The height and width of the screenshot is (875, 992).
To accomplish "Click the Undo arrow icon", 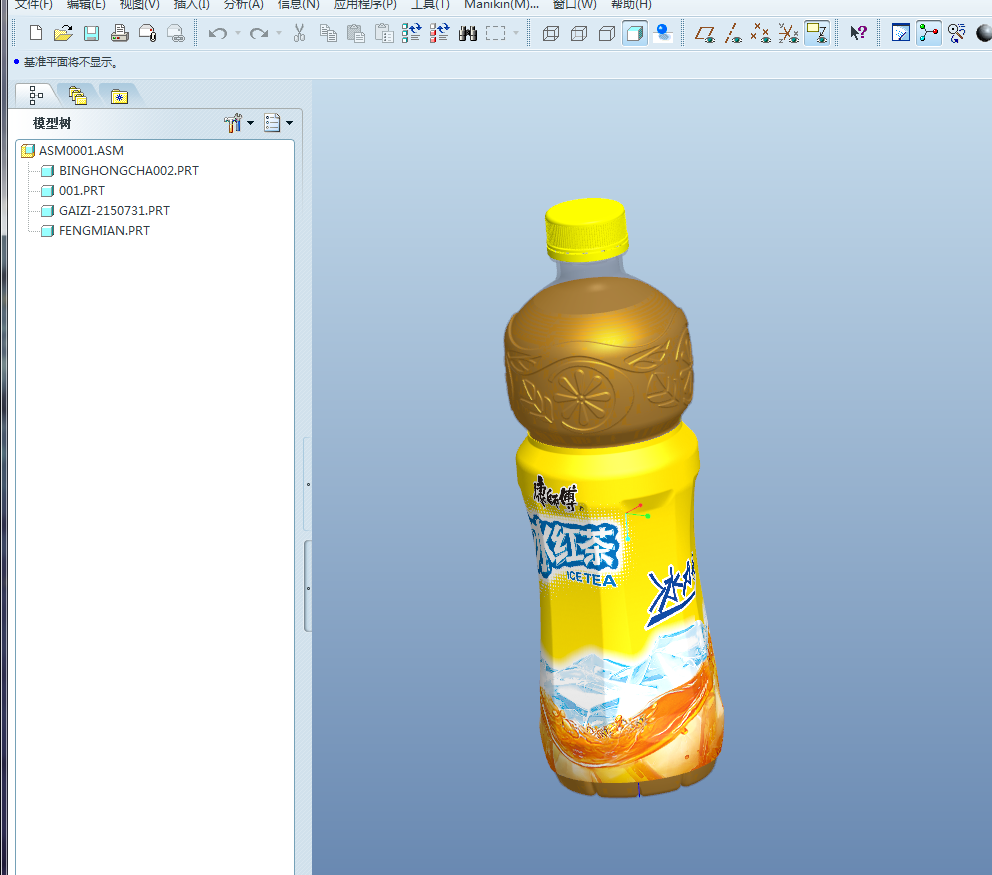I will [218, 33].
